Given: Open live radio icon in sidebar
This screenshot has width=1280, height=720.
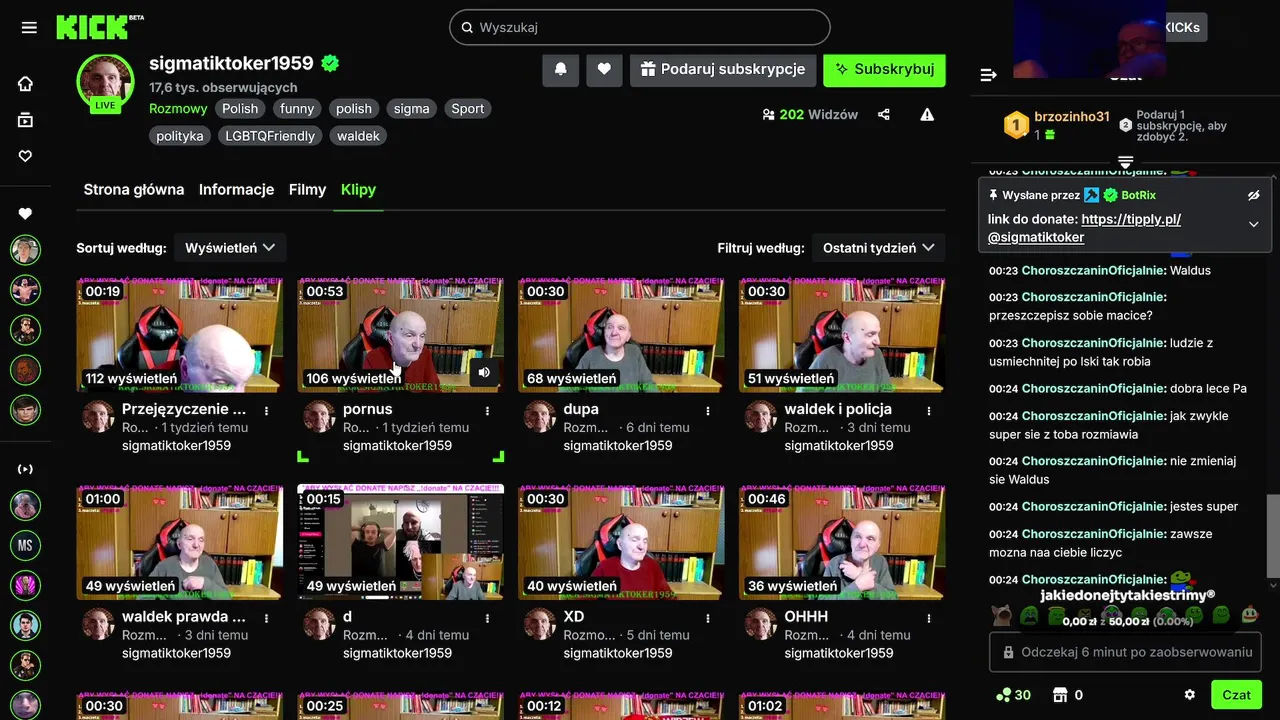Looking at the screenshot, I should tap(25, 469).
